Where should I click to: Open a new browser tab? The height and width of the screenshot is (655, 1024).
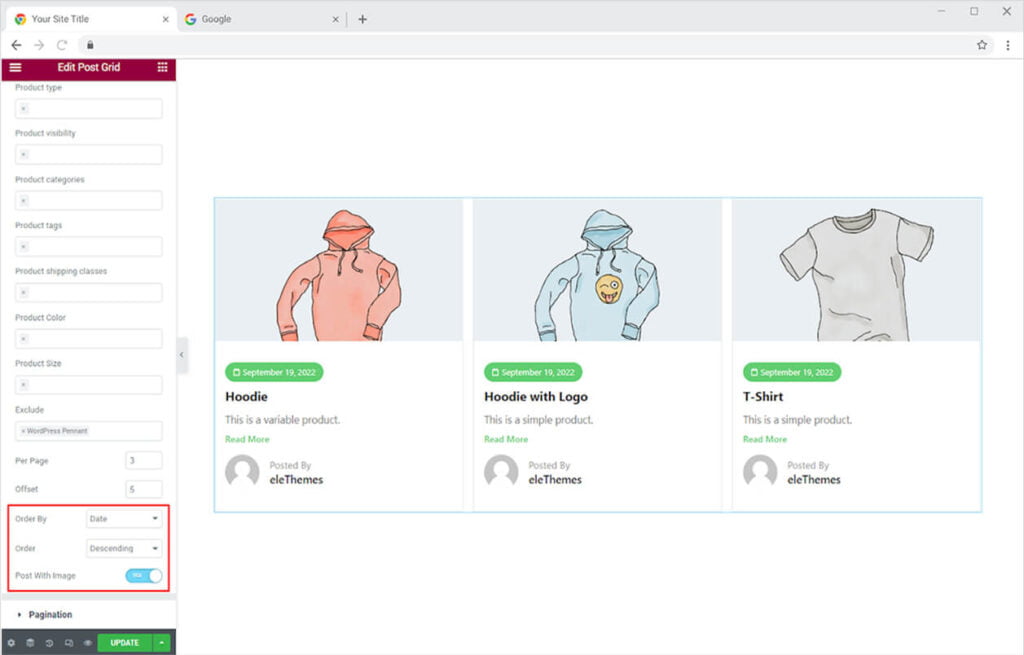362,19
